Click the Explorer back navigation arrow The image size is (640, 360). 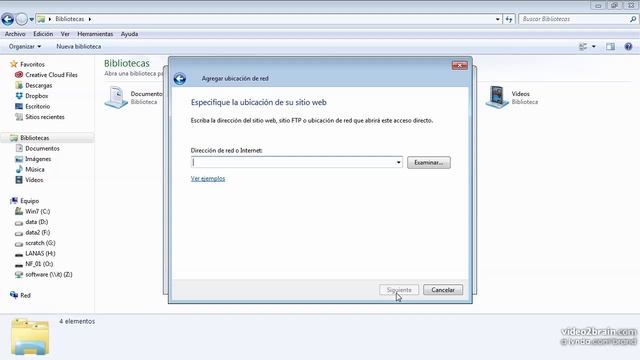pyautogui.click(x=8, y=19)
